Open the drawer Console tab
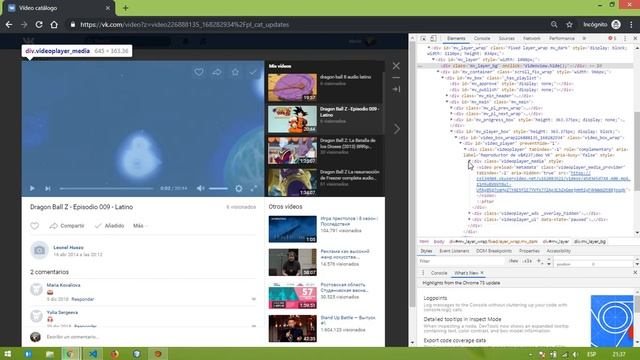 coord(439,273)
